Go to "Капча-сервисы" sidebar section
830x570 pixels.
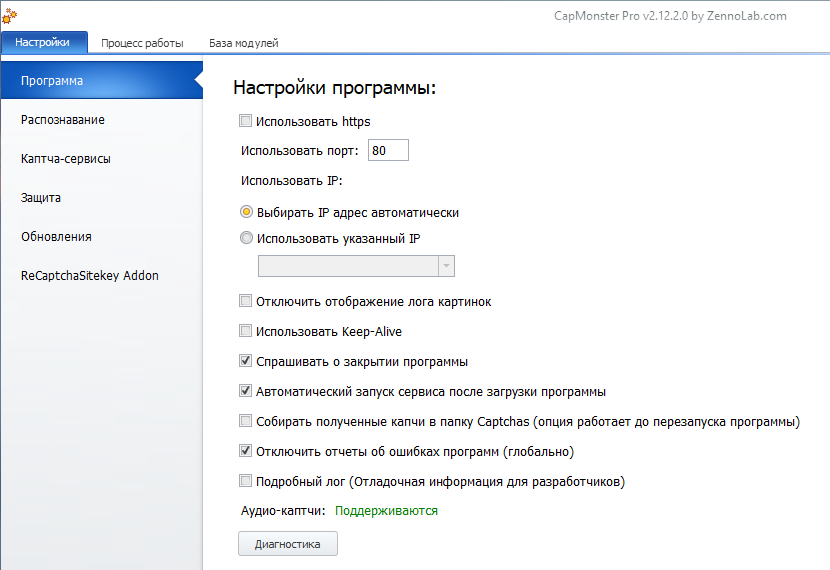(x=66, y=159)
